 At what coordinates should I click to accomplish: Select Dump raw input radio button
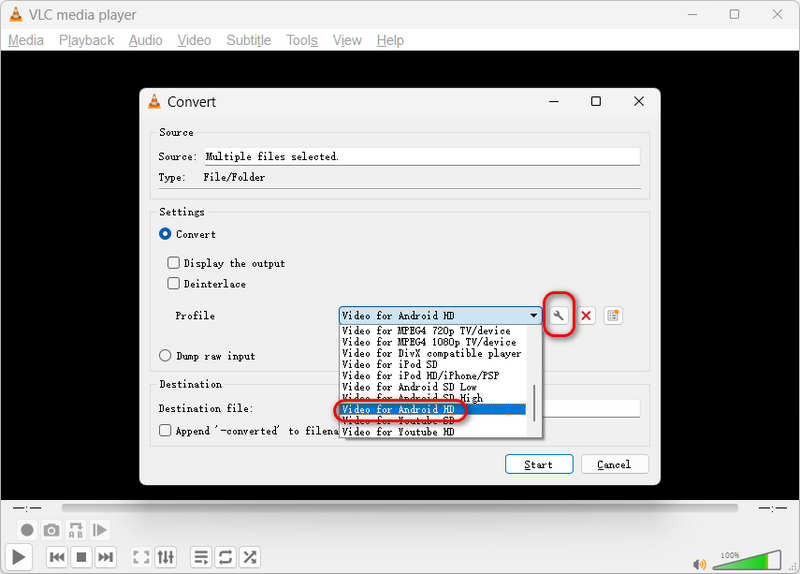pos(165,356)
